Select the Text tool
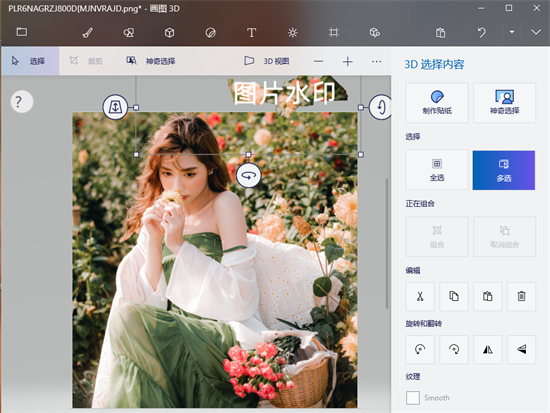Image resolution: width=550 pixels, height=413 pixels. pos(251,33)
